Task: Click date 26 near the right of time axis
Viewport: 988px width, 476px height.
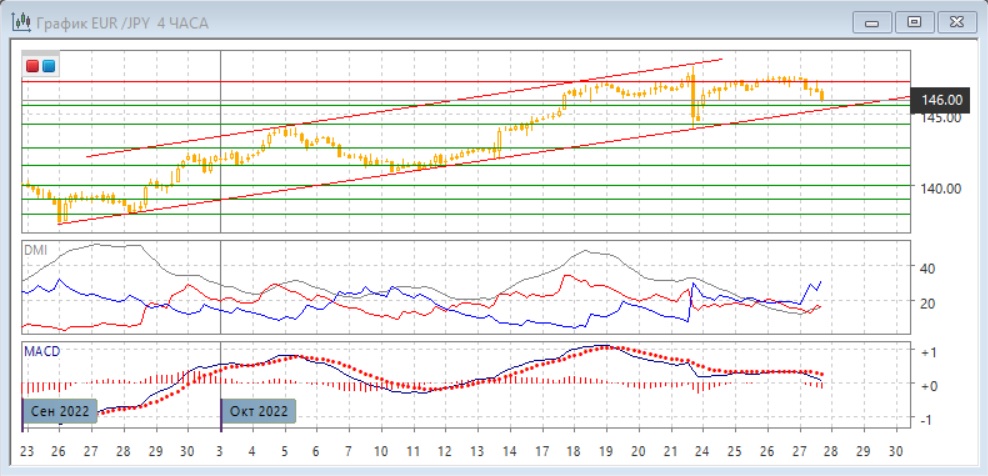Action: click(765, 450)
